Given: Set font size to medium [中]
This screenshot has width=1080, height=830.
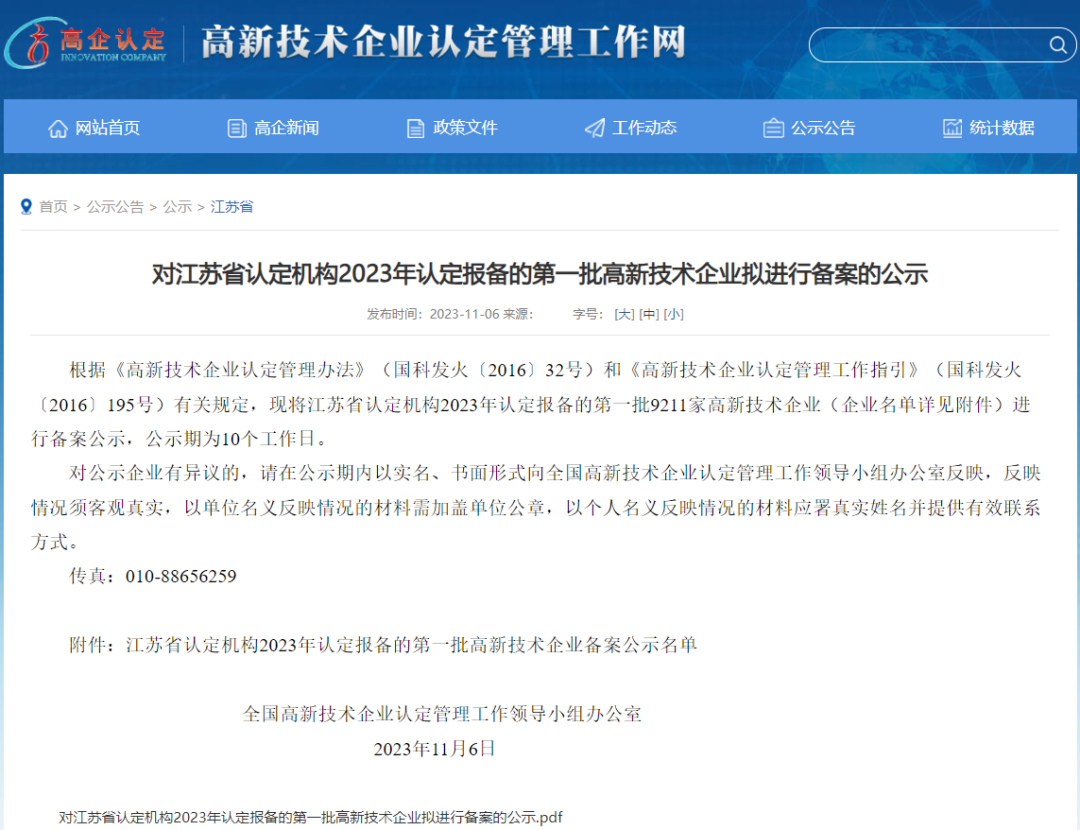Looking at the screenshot, I should pos(649,314).
